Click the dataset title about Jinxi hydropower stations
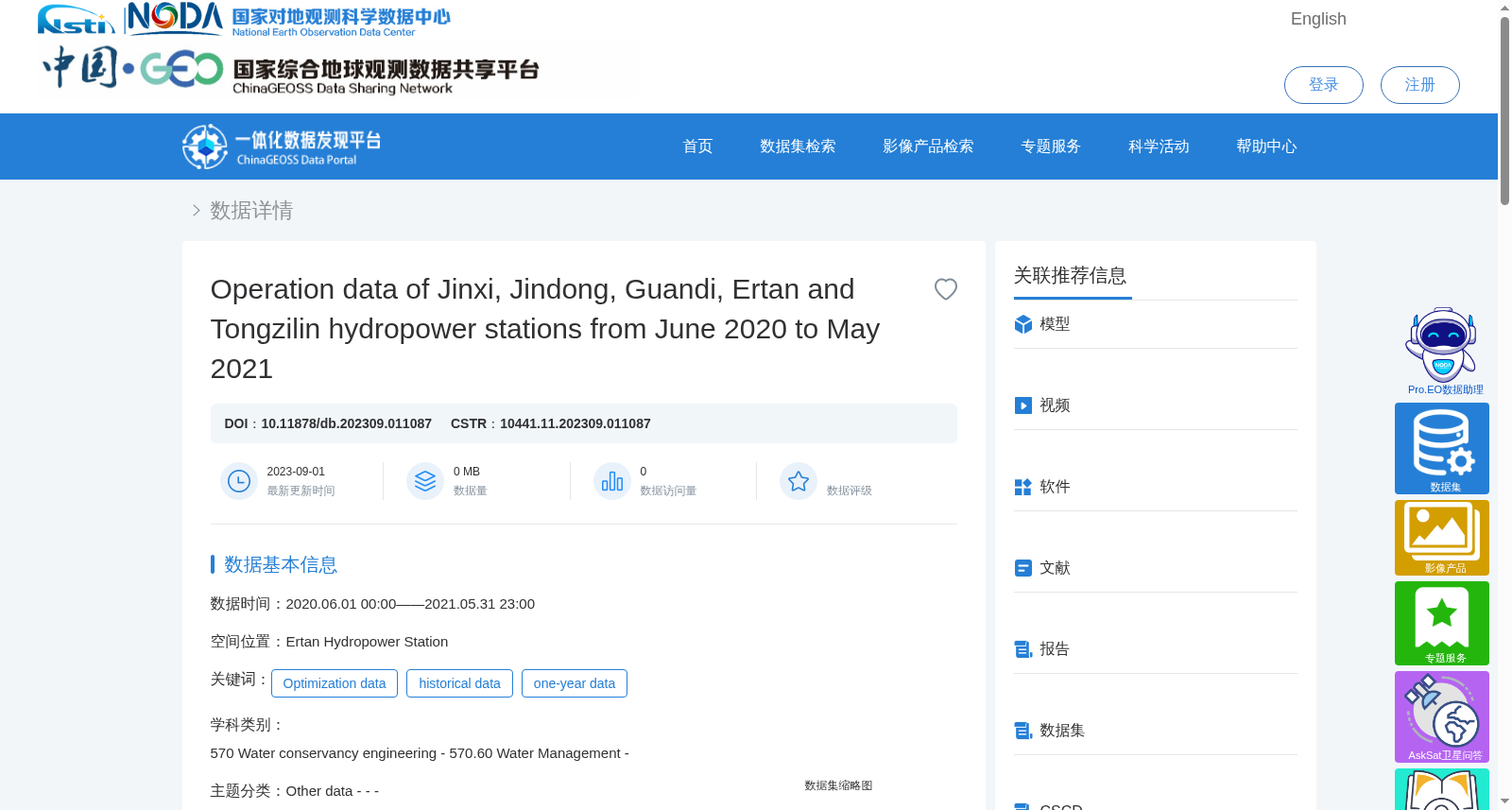Image resolution: width=1512 pixels, height=810 pixels. click(x=545, y=329)
